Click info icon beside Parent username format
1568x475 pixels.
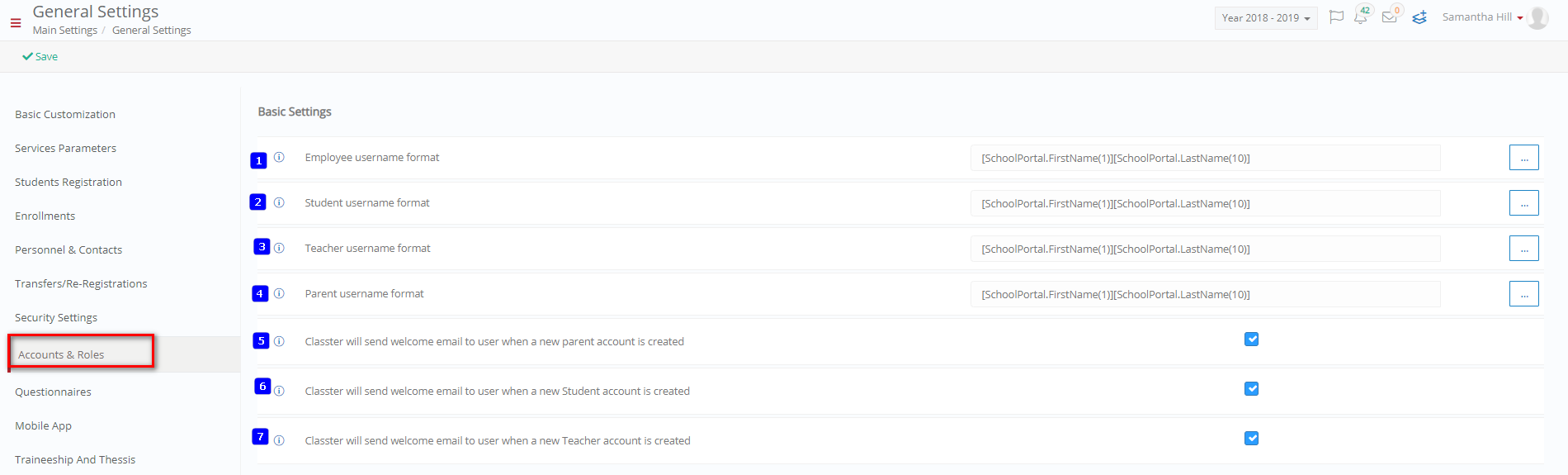click(279, 293)
